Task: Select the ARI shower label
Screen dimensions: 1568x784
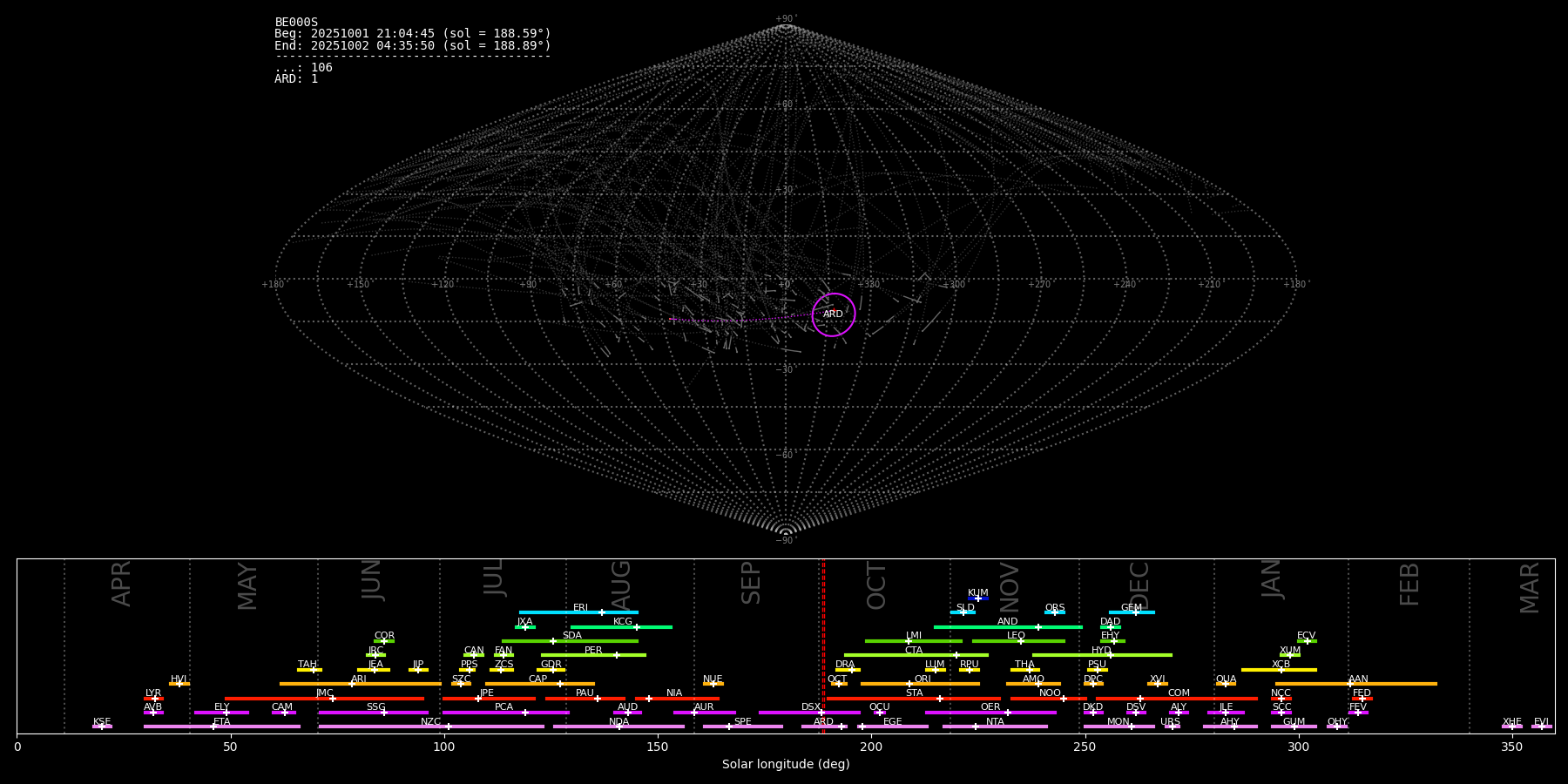Action: tap(359, 679)
